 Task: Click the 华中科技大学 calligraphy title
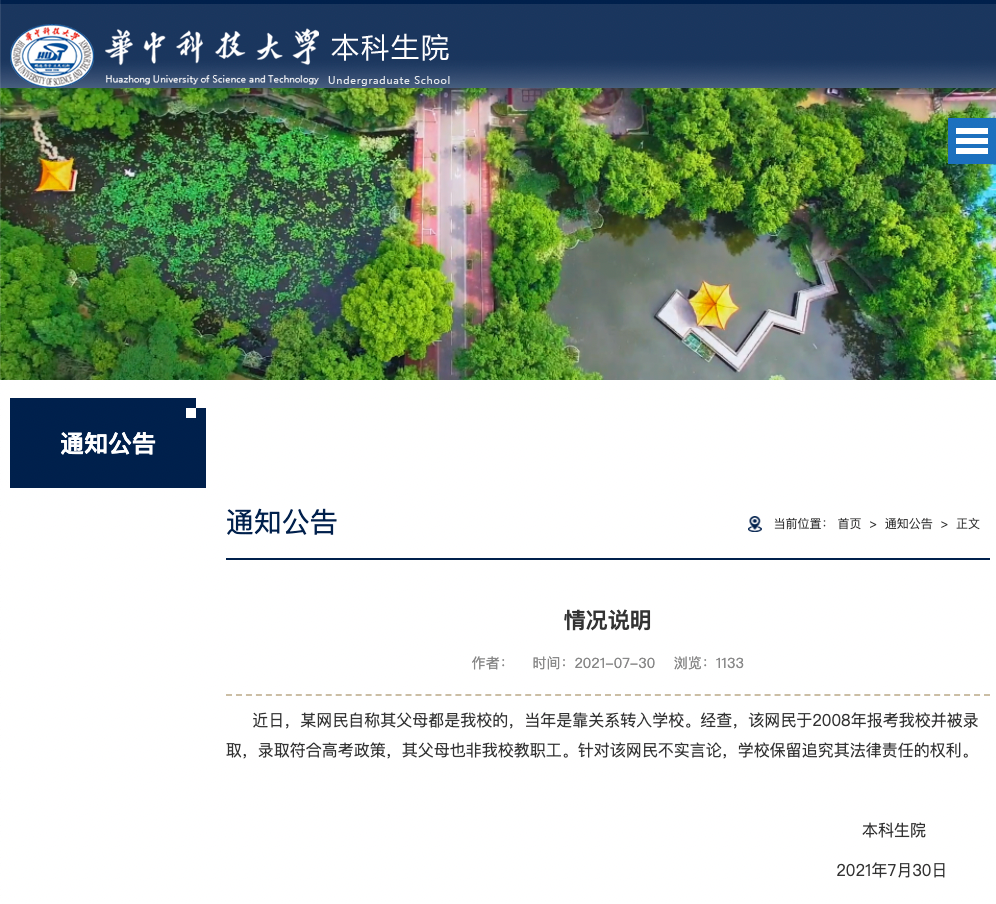(x=212, y=48)
